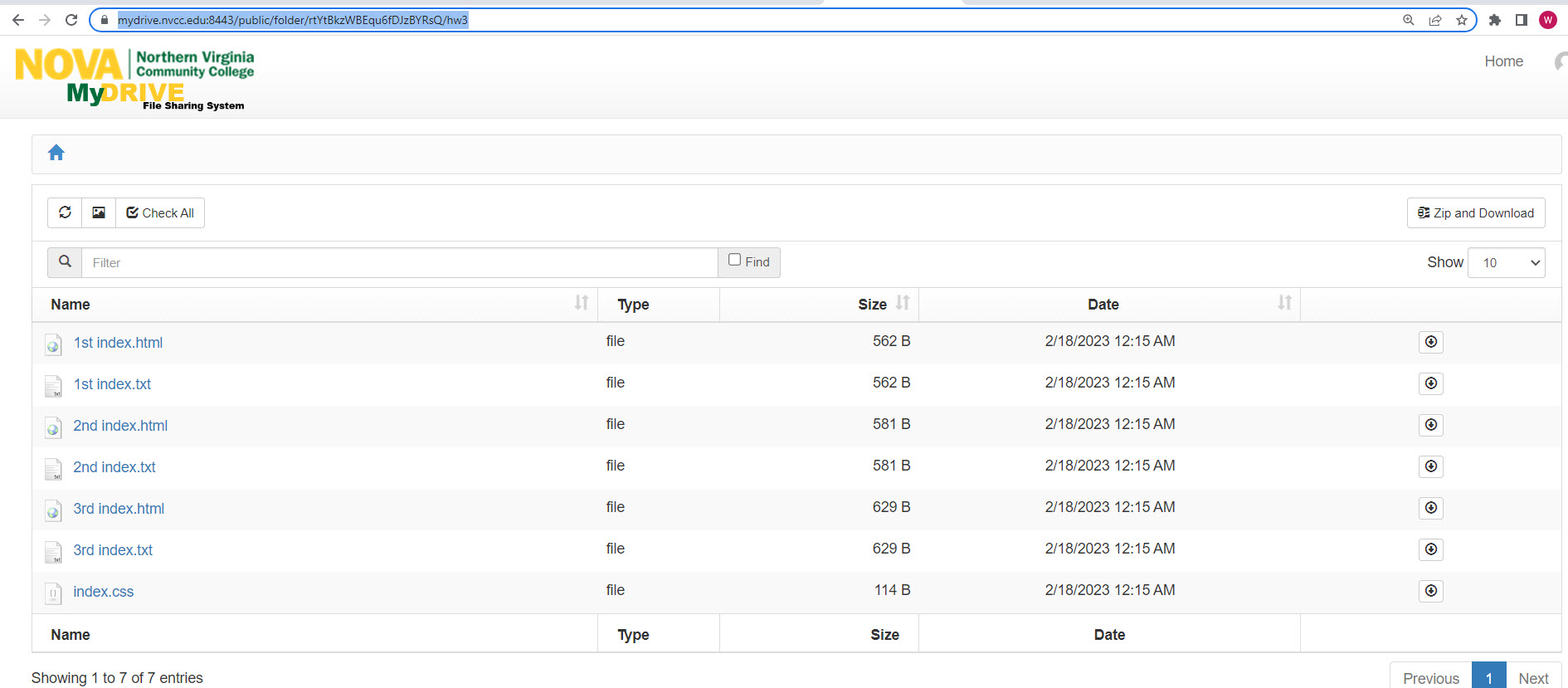Image resolution: width=1568 pixels, height=688 pixels.
Task: Click the filter search magnifier icon
Action: tap(65, 262)
